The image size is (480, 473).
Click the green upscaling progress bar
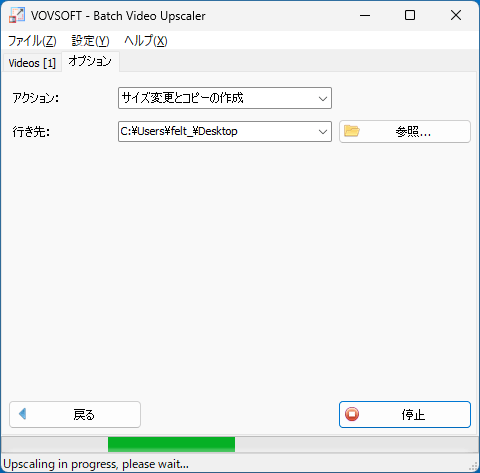pos(171,444)
